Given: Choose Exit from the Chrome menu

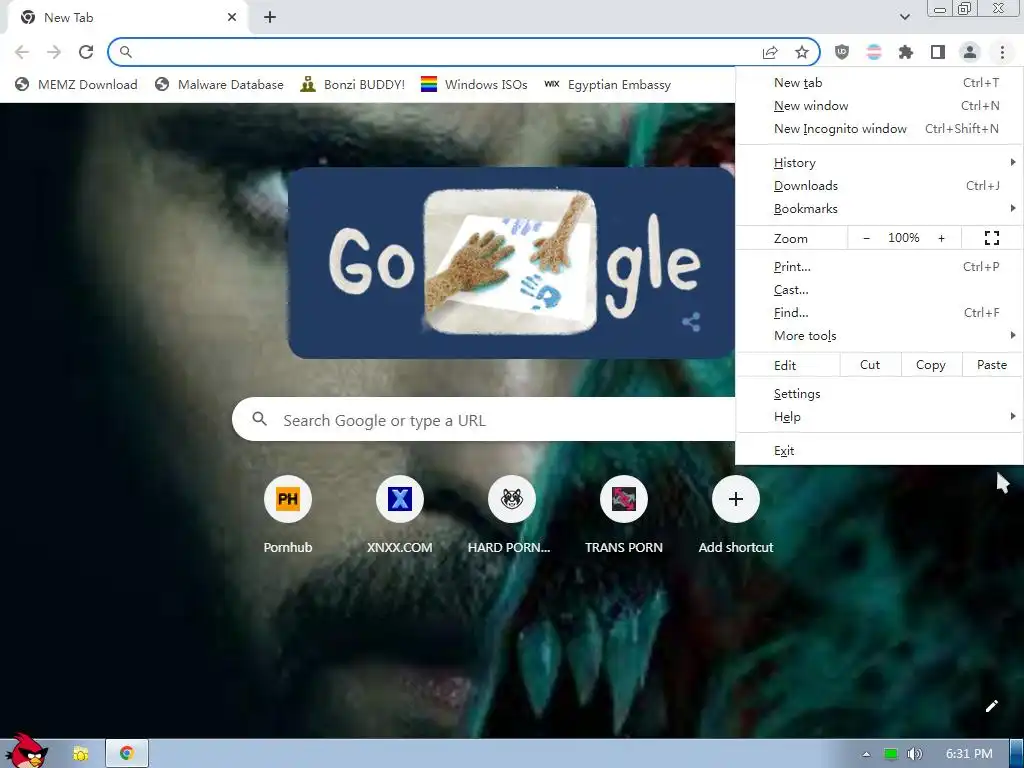Looking at the screenshot, I should (880, 451).
